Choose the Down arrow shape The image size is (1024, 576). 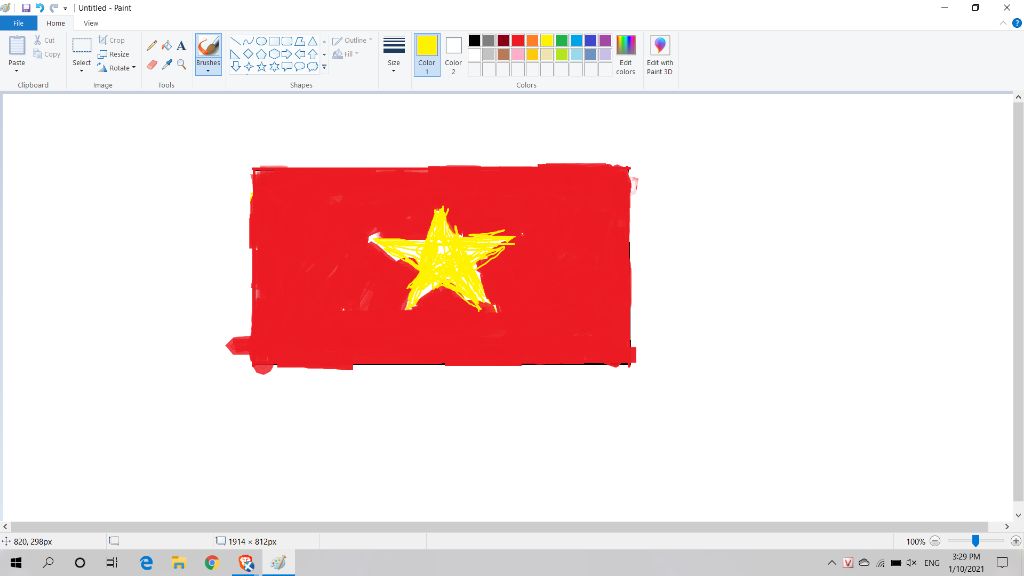pyautogui.click(x=235, y=67)
